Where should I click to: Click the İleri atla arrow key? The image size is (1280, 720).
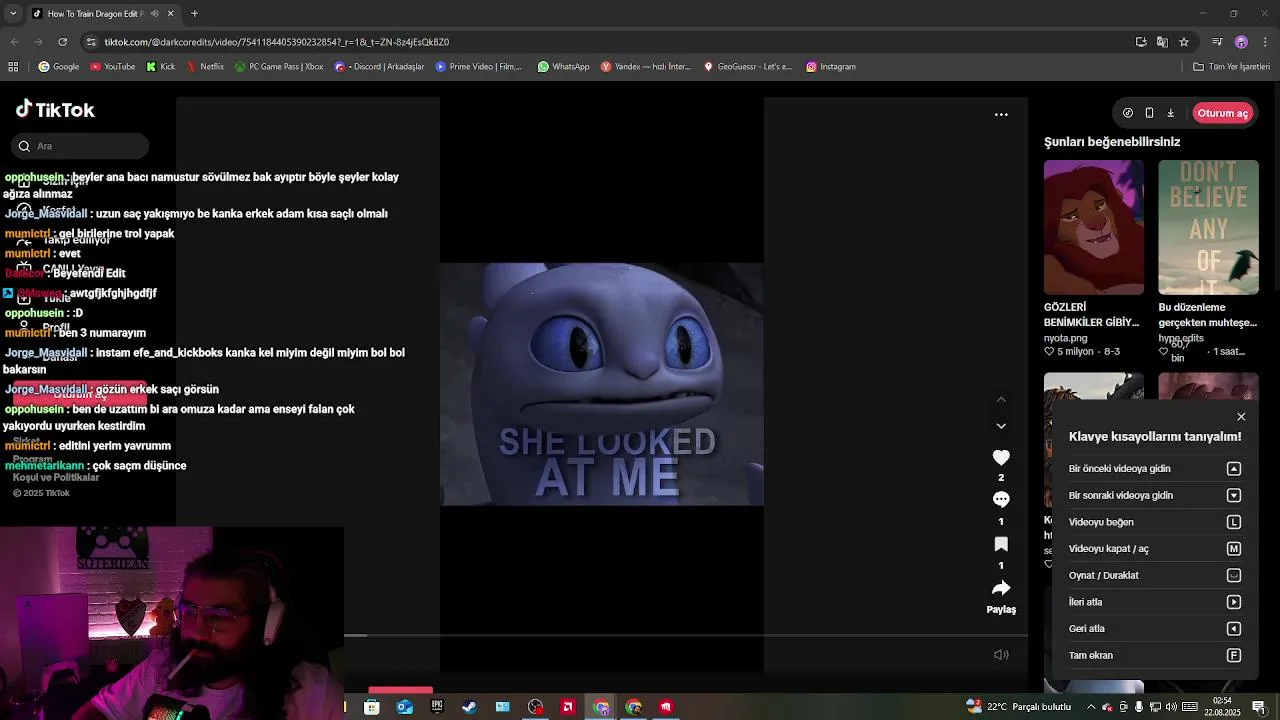point(1234,602)
